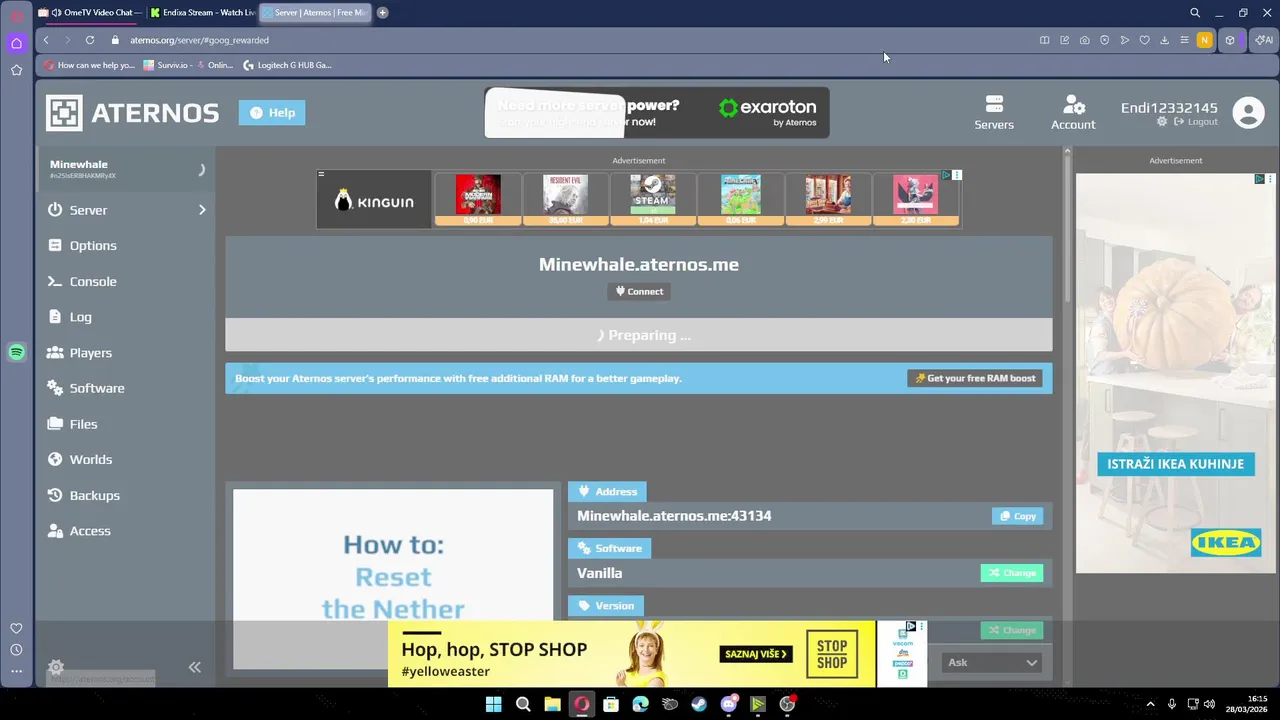Open the Account page icon
The width and height of the screenshot is (1280, 720).
[1073, 113]
